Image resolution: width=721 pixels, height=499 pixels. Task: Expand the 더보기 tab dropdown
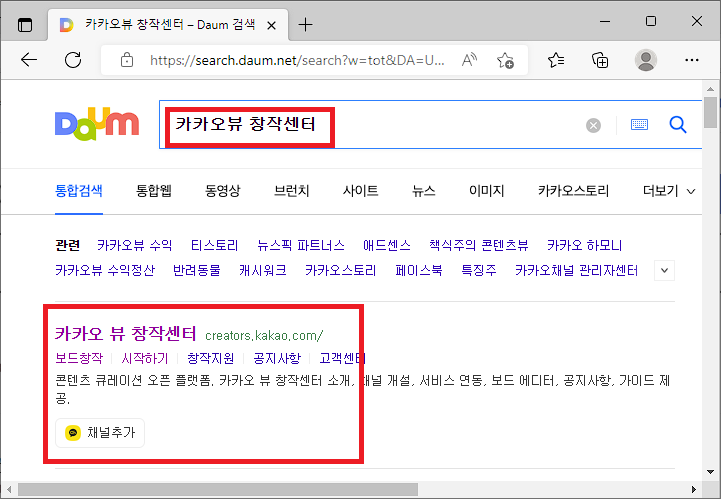point(669,190)
